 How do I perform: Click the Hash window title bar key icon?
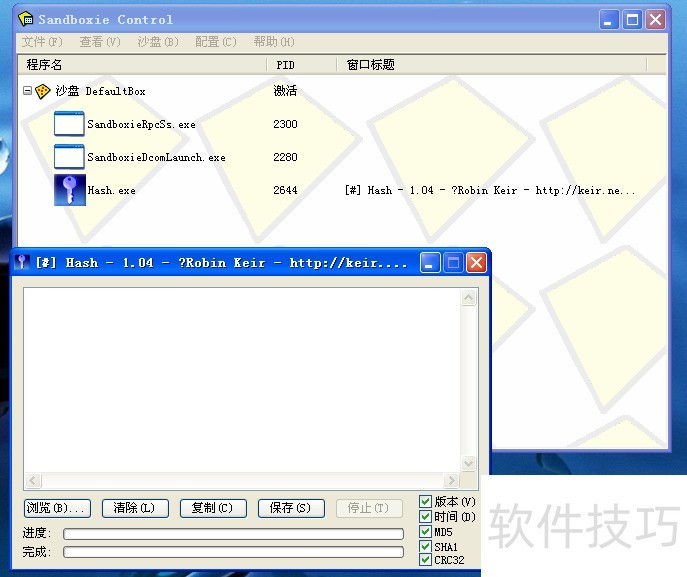point(22,262)
